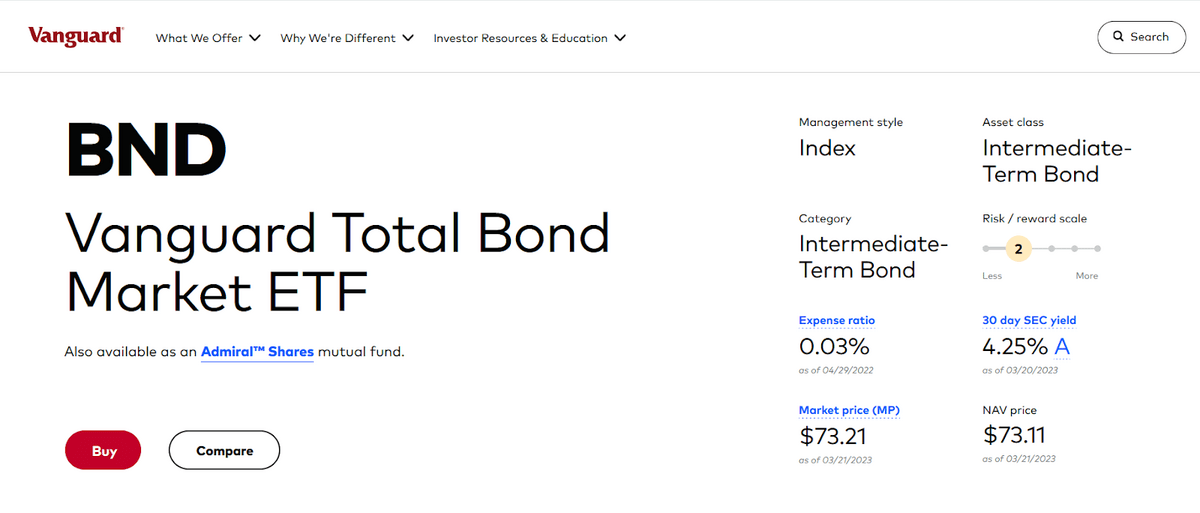Open the Search button in the header

(x=1142, y=37)
